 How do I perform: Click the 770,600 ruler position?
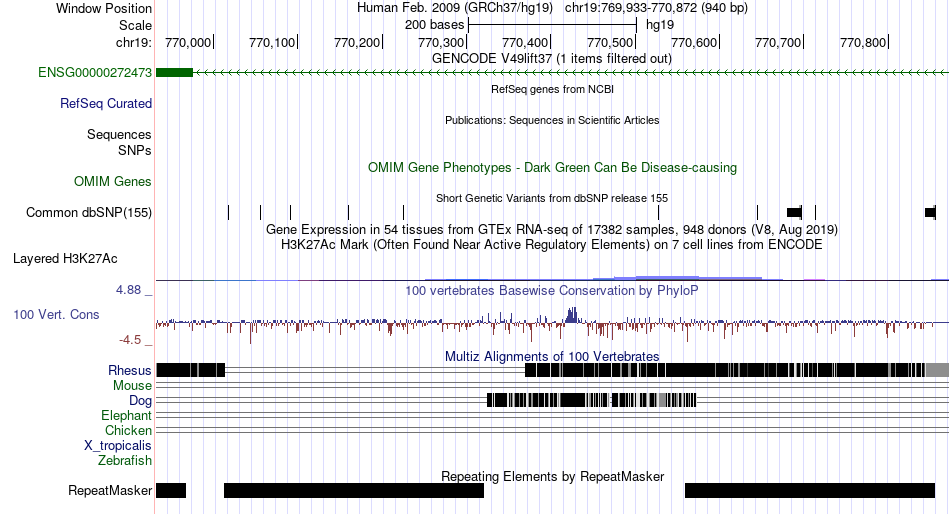(x=695, y=42)
